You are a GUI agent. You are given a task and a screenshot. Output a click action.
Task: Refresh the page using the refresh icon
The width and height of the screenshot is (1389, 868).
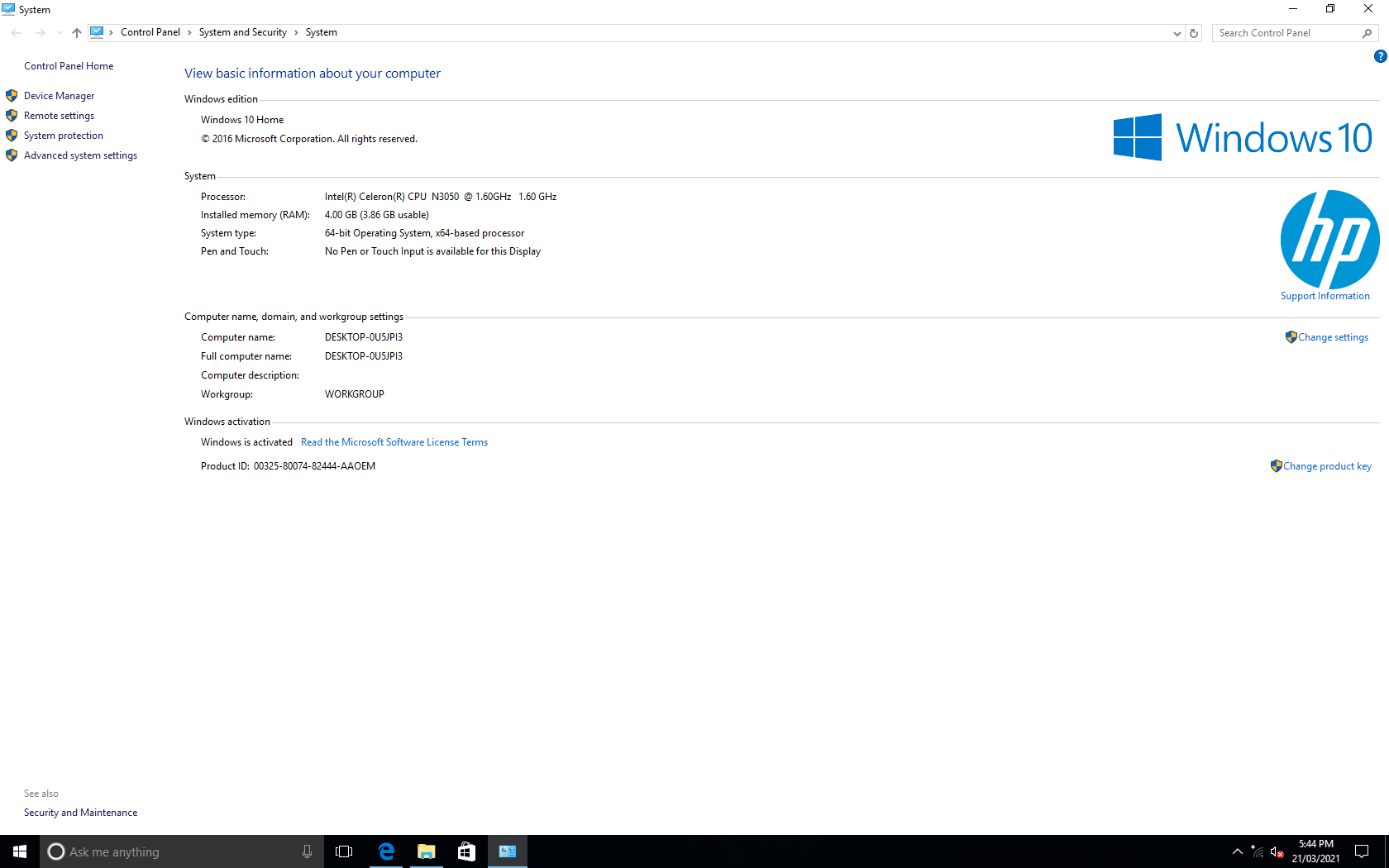click(1193, 32)
